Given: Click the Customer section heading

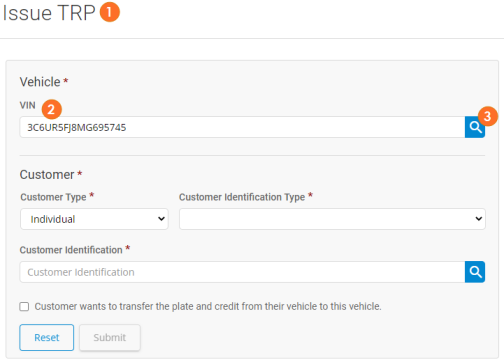Looking at the screenshot, I should pos(47,174).
